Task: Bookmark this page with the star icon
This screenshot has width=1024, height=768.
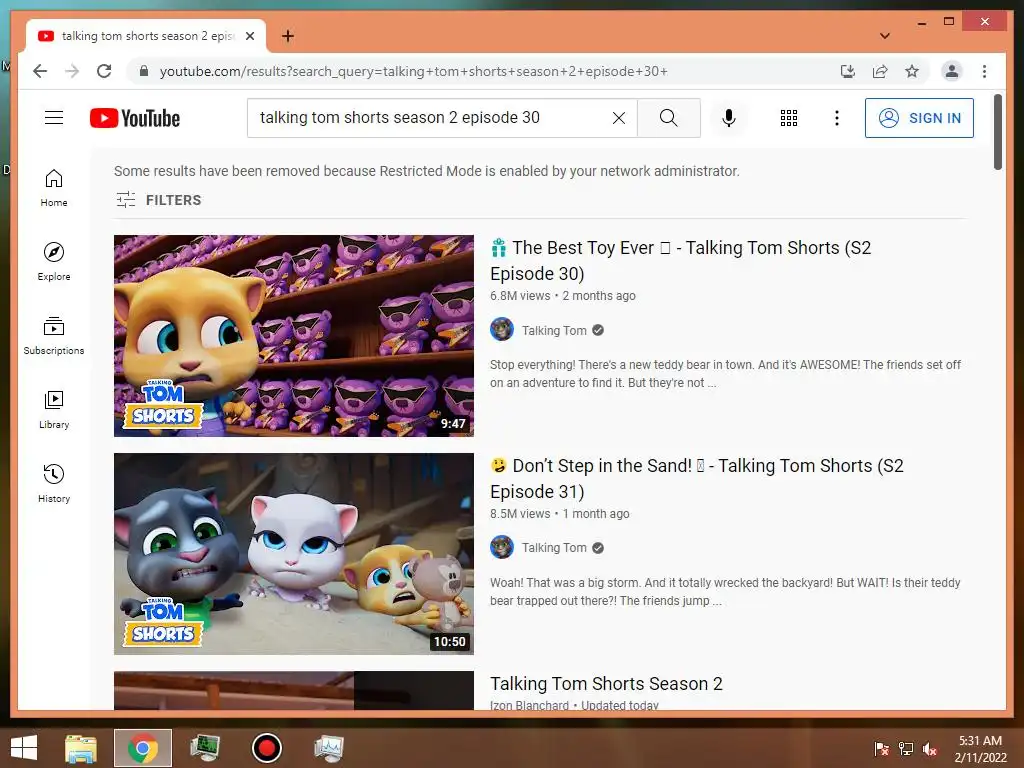Action: click(x=912, y=71)
